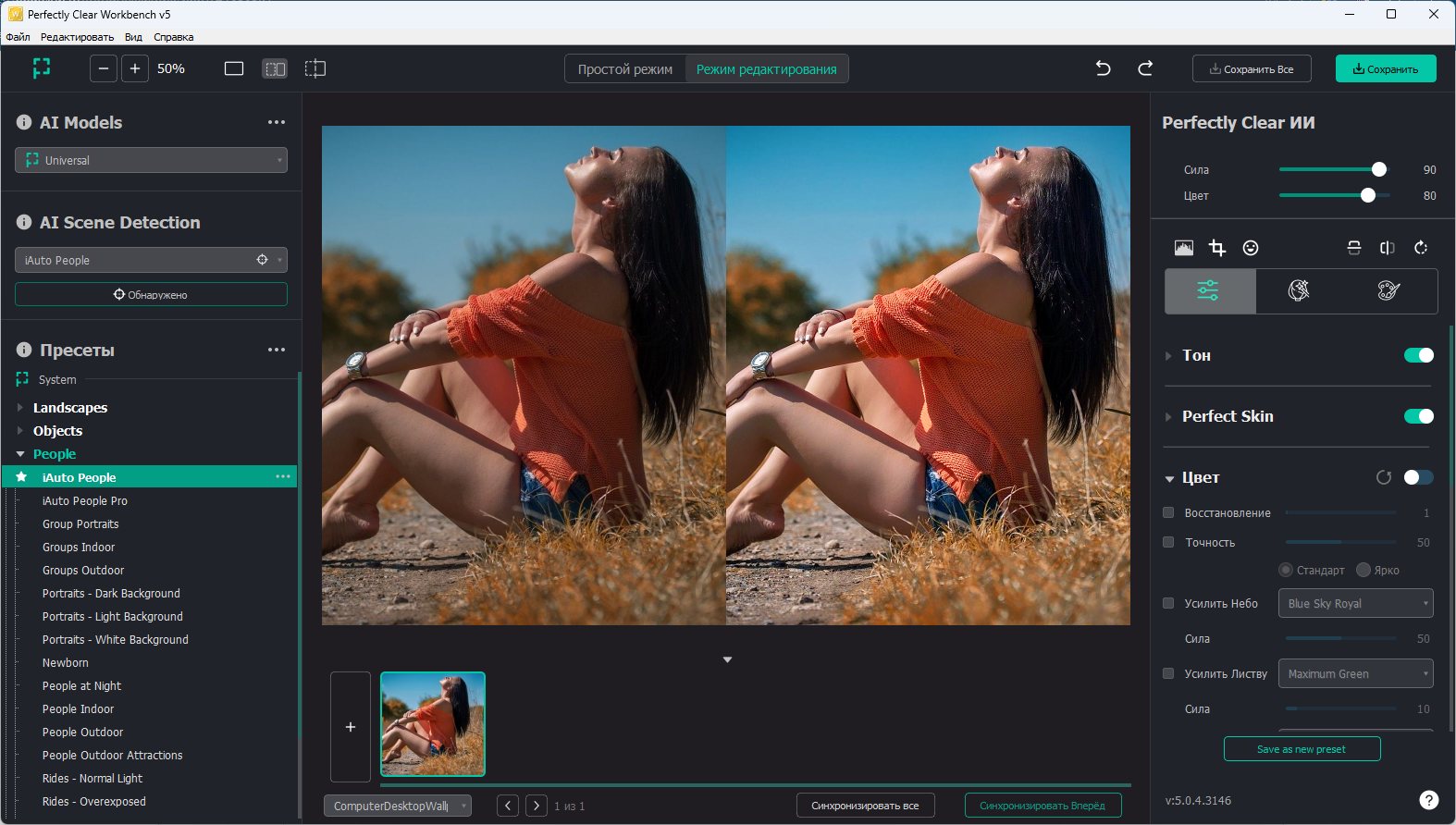Switch to single image view icon
1456x825 pixels.
[234, 68]
